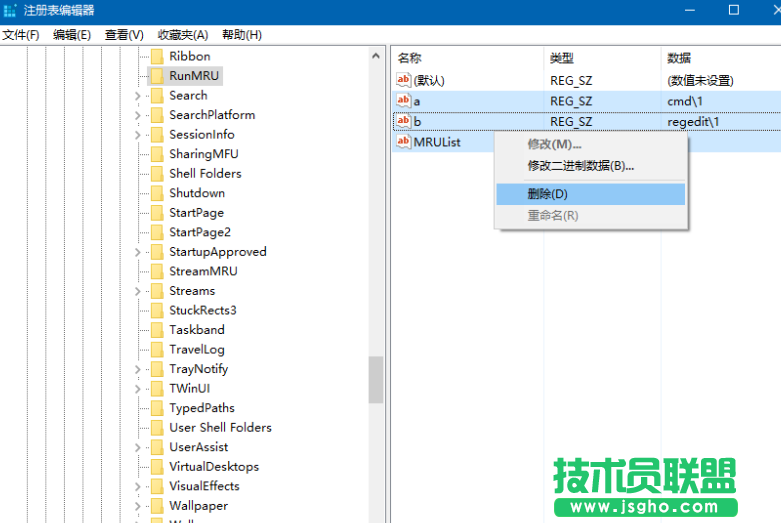The image size is (781, 523).
Task: Expand the StartupApproved tree node
Action: coord(137,252)
